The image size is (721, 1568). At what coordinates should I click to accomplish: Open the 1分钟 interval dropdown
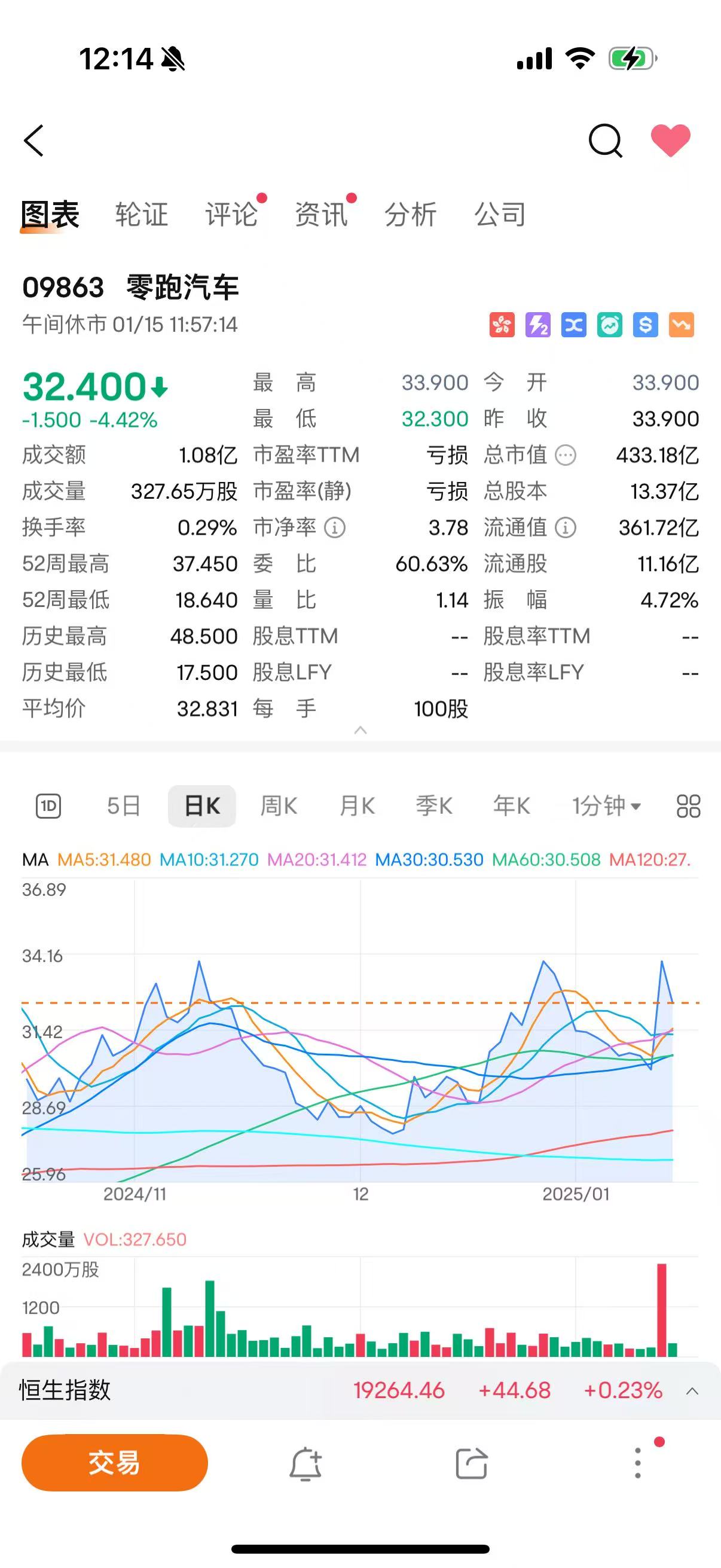(x=606, y=807)
